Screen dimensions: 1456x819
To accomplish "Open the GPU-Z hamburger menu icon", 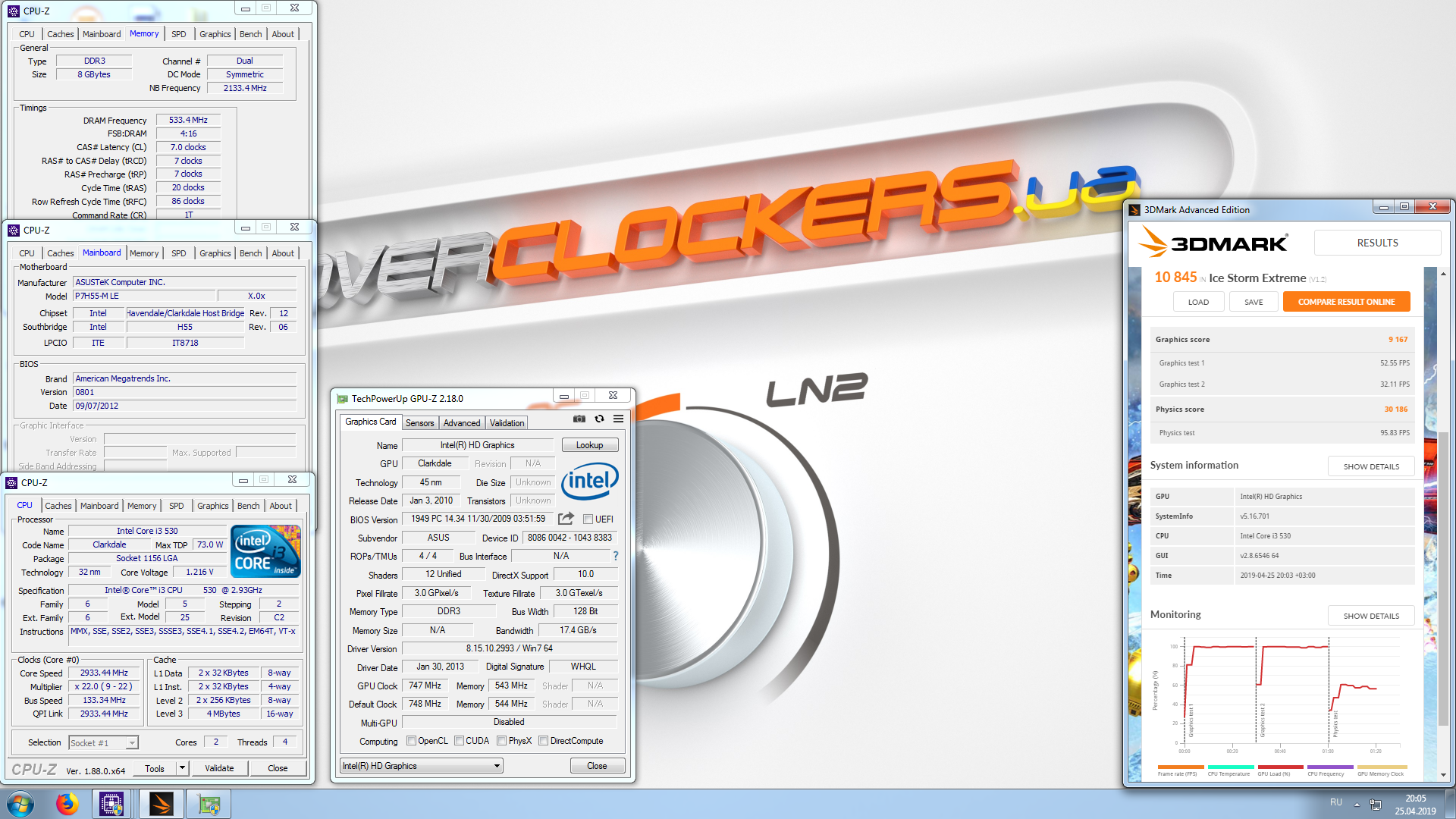I will click(x=618, y=419).
